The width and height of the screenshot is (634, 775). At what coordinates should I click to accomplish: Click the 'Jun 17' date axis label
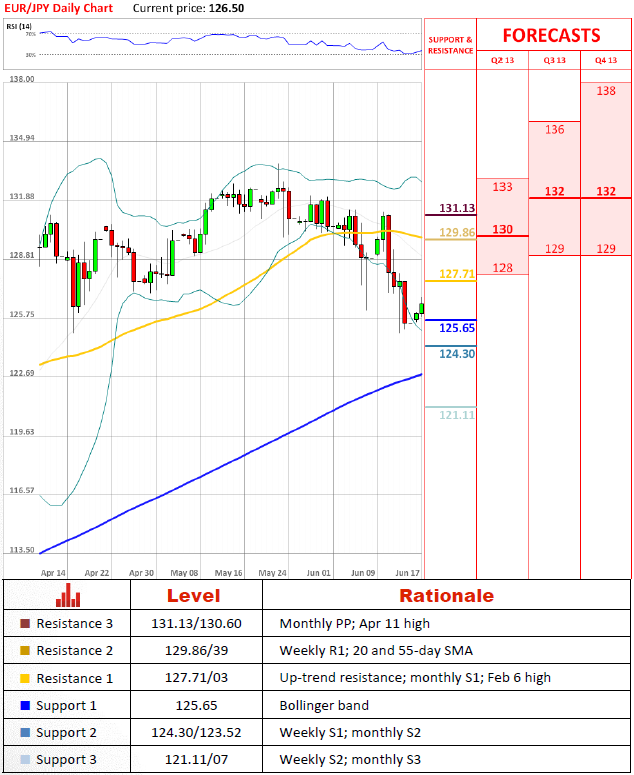408,573
